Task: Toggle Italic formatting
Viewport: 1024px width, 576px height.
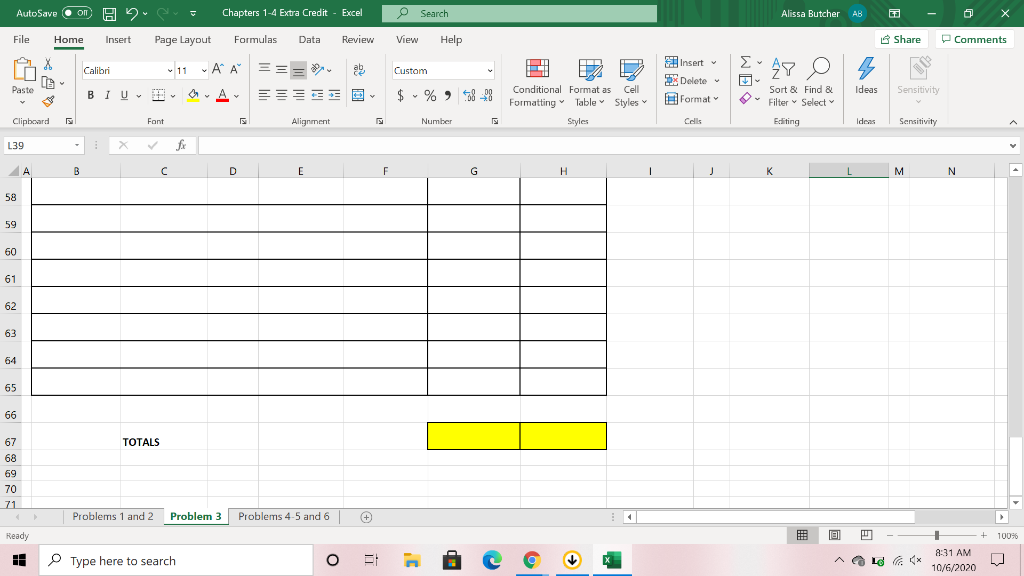Action: [107, 95]
